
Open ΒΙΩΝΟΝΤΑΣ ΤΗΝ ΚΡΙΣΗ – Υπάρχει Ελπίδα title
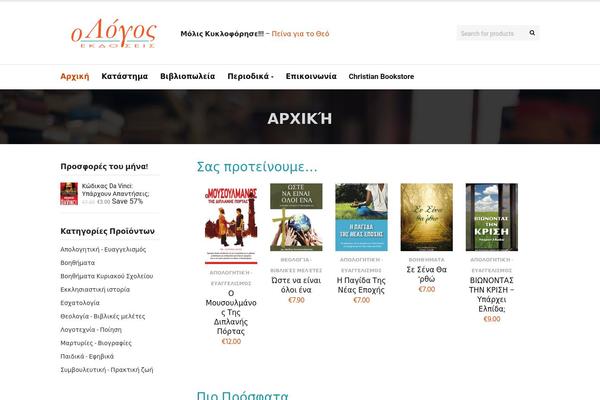tap(492, 294)
